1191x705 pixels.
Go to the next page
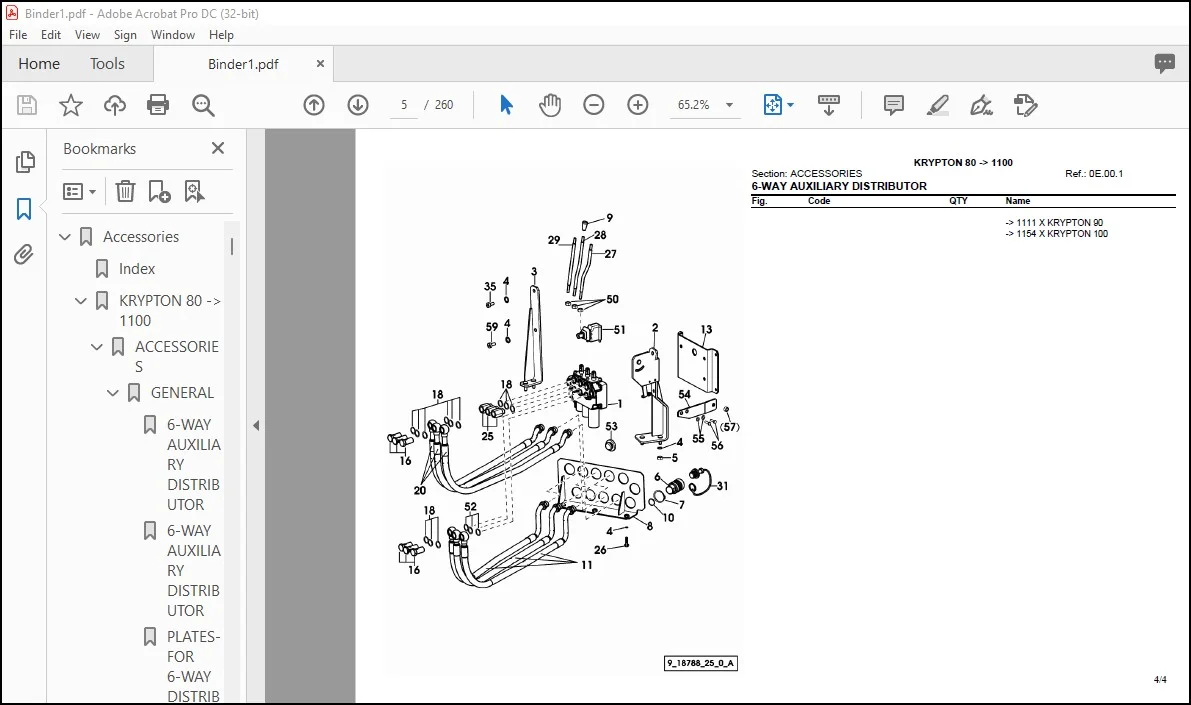pyautogui.click(x=358, y=105)
